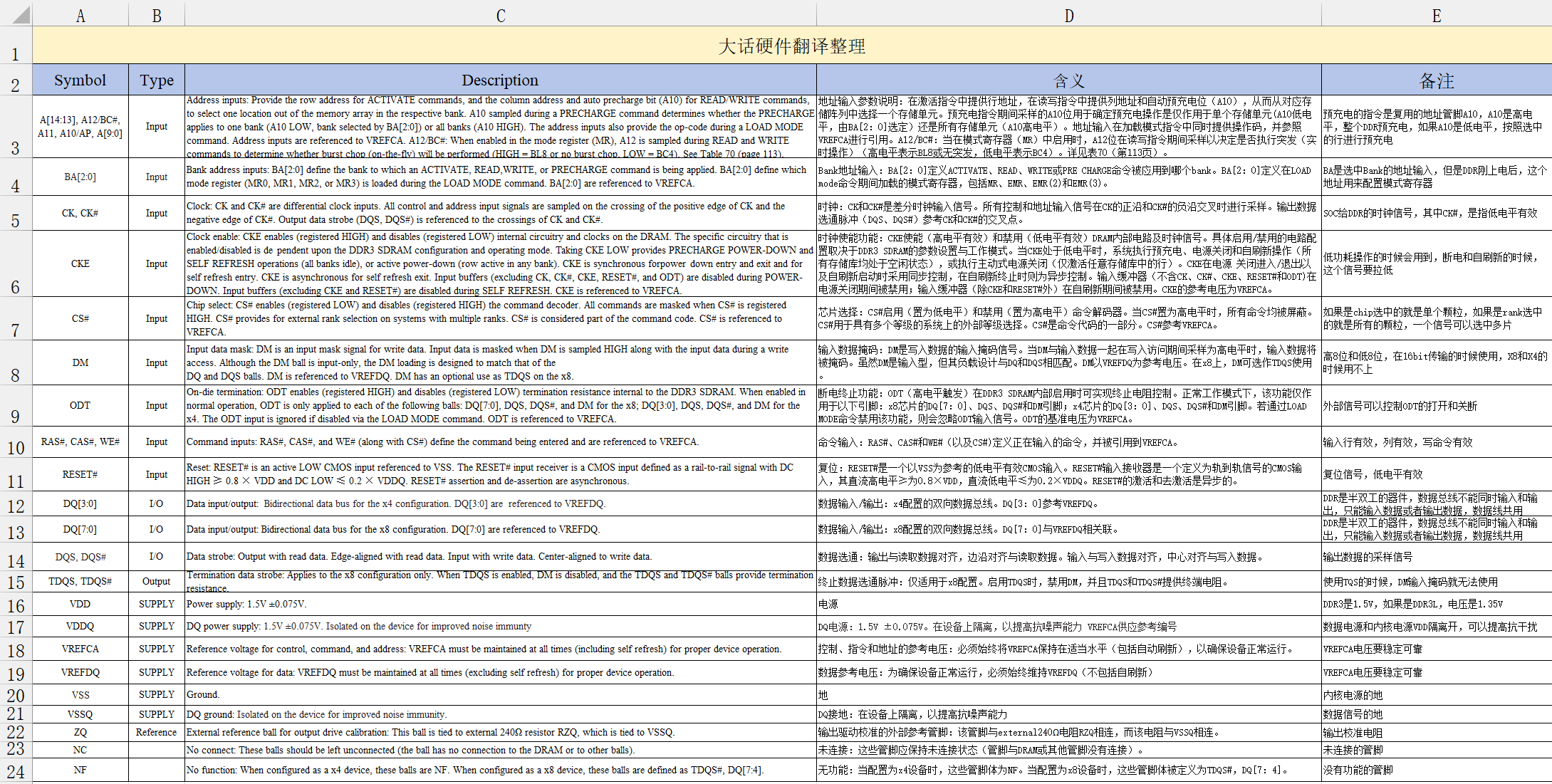Select the VREFDQ symbol cell
This screenshot has height=784, width=1552.
(x=80, y=672)
